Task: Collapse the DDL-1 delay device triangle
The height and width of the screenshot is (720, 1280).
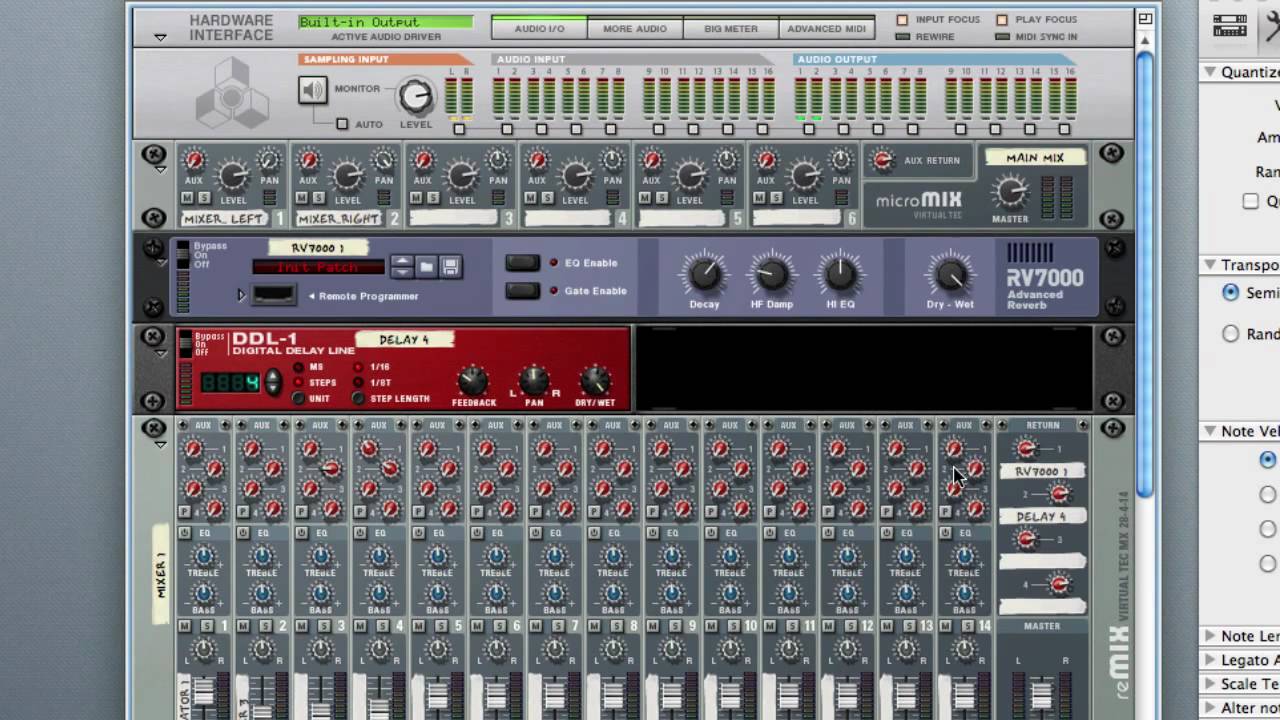Action: (160, 353)
